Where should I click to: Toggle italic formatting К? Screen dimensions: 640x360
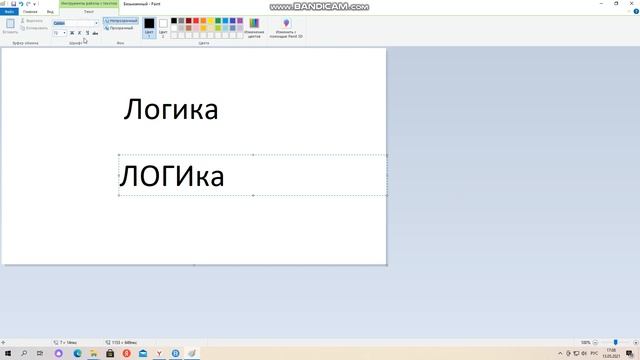(x=80, y=33)
